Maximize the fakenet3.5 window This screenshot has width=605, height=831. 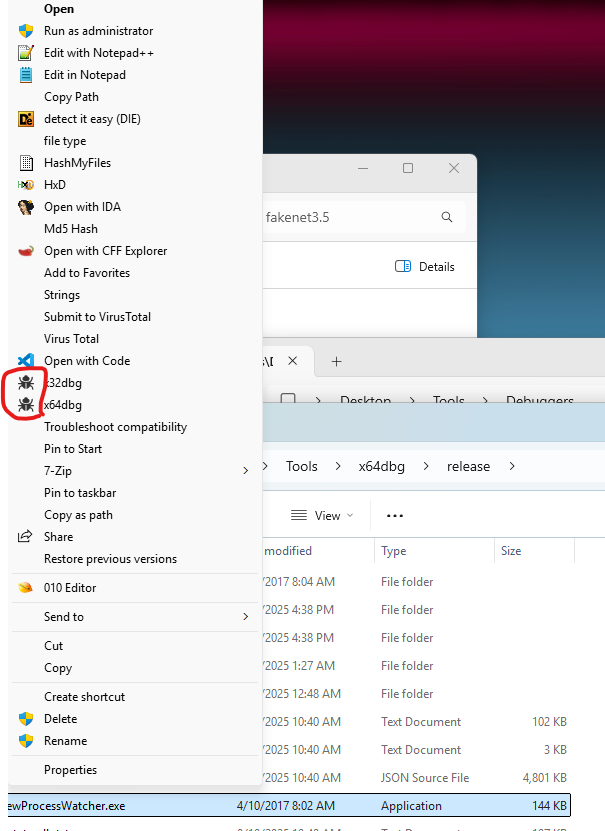coord(408,168)
